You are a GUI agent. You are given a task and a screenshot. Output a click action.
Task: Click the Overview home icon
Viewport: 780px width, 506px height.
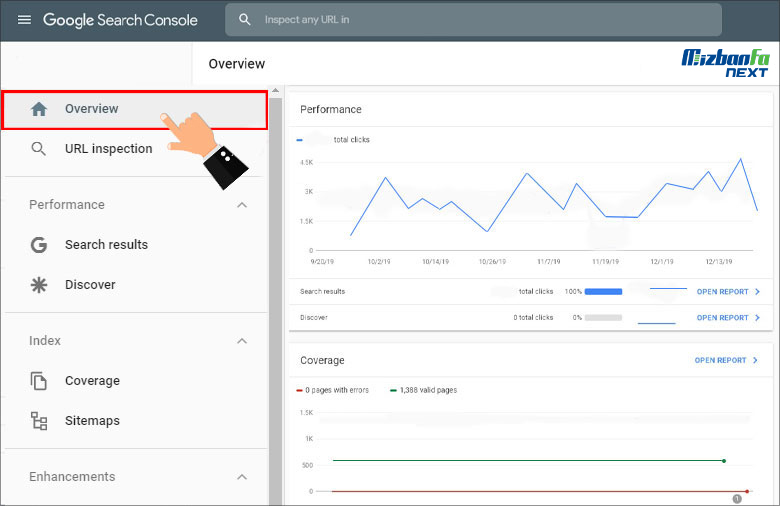coord(39,109)
